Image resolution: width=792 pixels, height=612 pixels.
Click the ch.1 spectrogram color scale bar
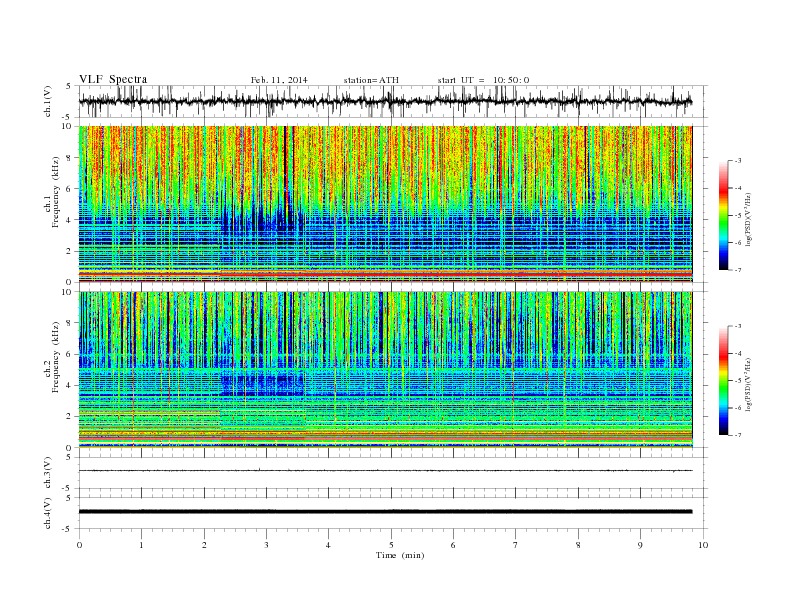coord(723,216)
